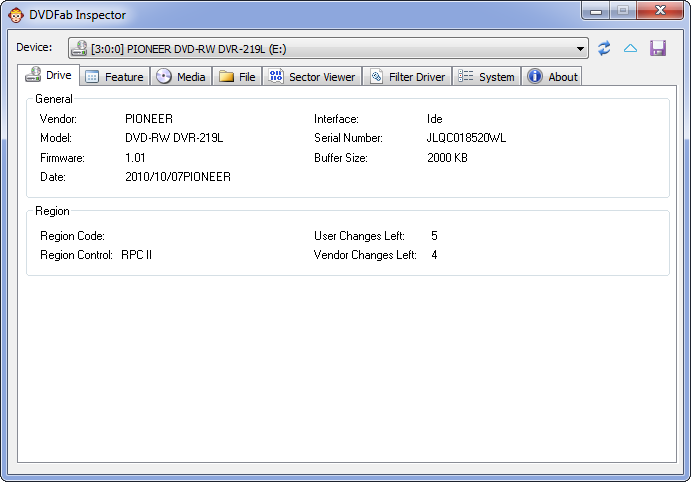Click the purple save floppy icon
The width and height of the screenshot is (691, 482).
pyautogui.click(x=658, y=48)
